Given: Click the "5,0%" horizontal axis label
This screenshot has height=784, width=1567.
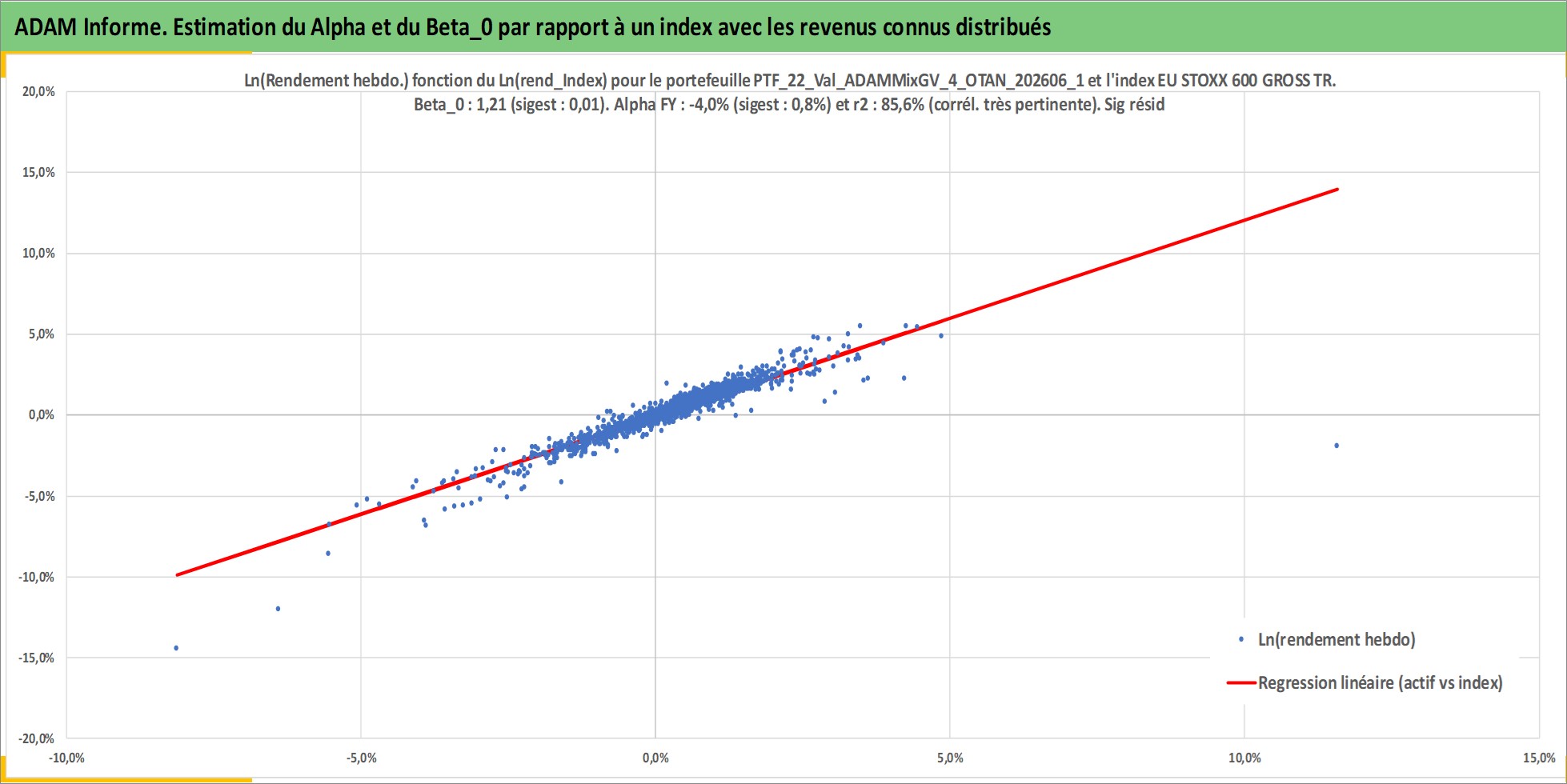Looking at the screenshot, I should pos(950,758).
